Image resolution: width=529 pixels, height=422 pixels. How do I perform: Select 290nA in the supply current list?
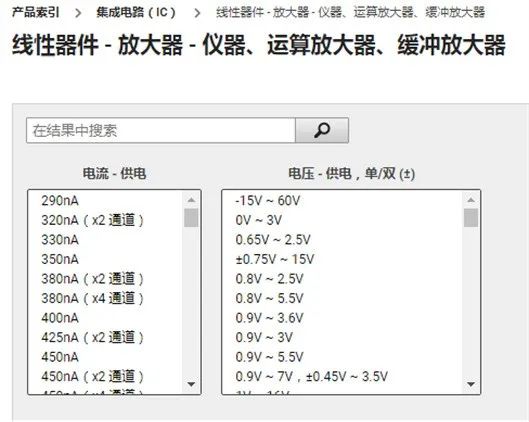click(60, 201)
